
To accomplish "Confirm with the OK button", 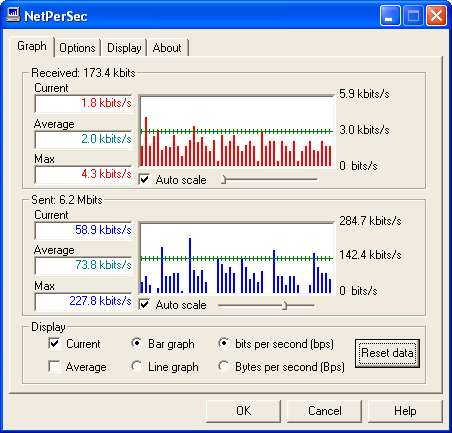I will tap(243, 411).
